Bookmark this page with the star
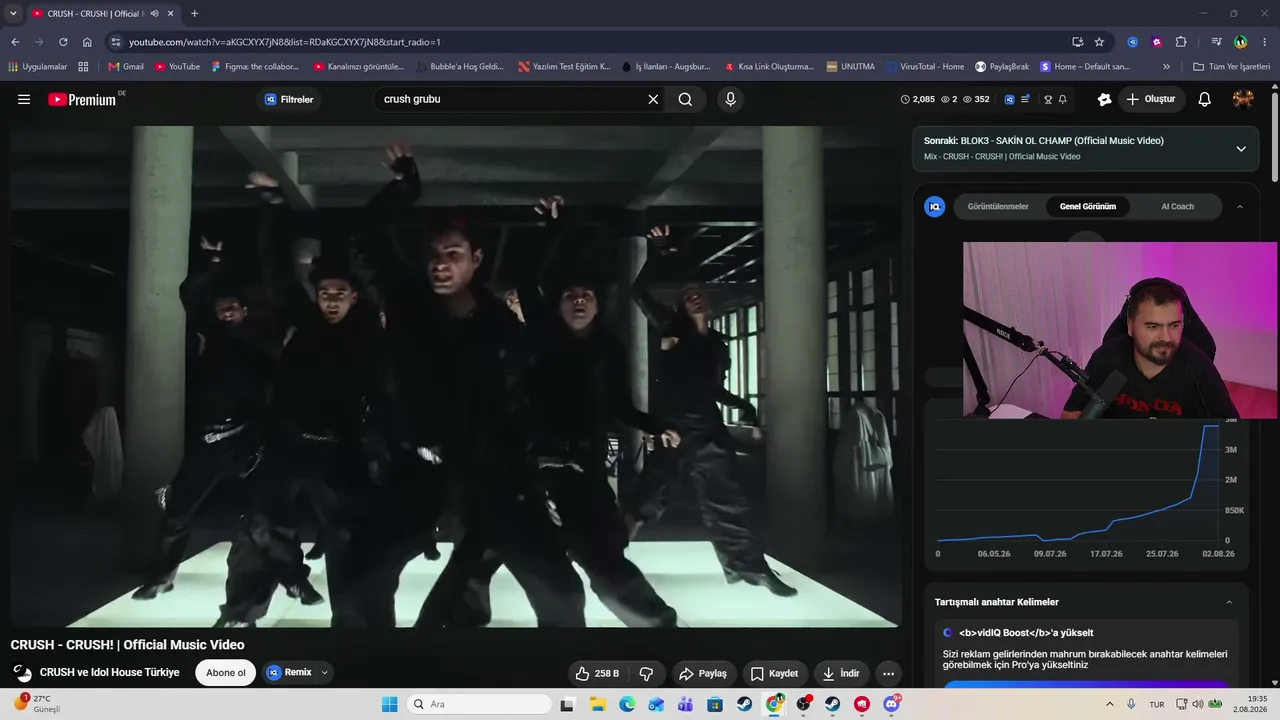 coord(1099,42)
